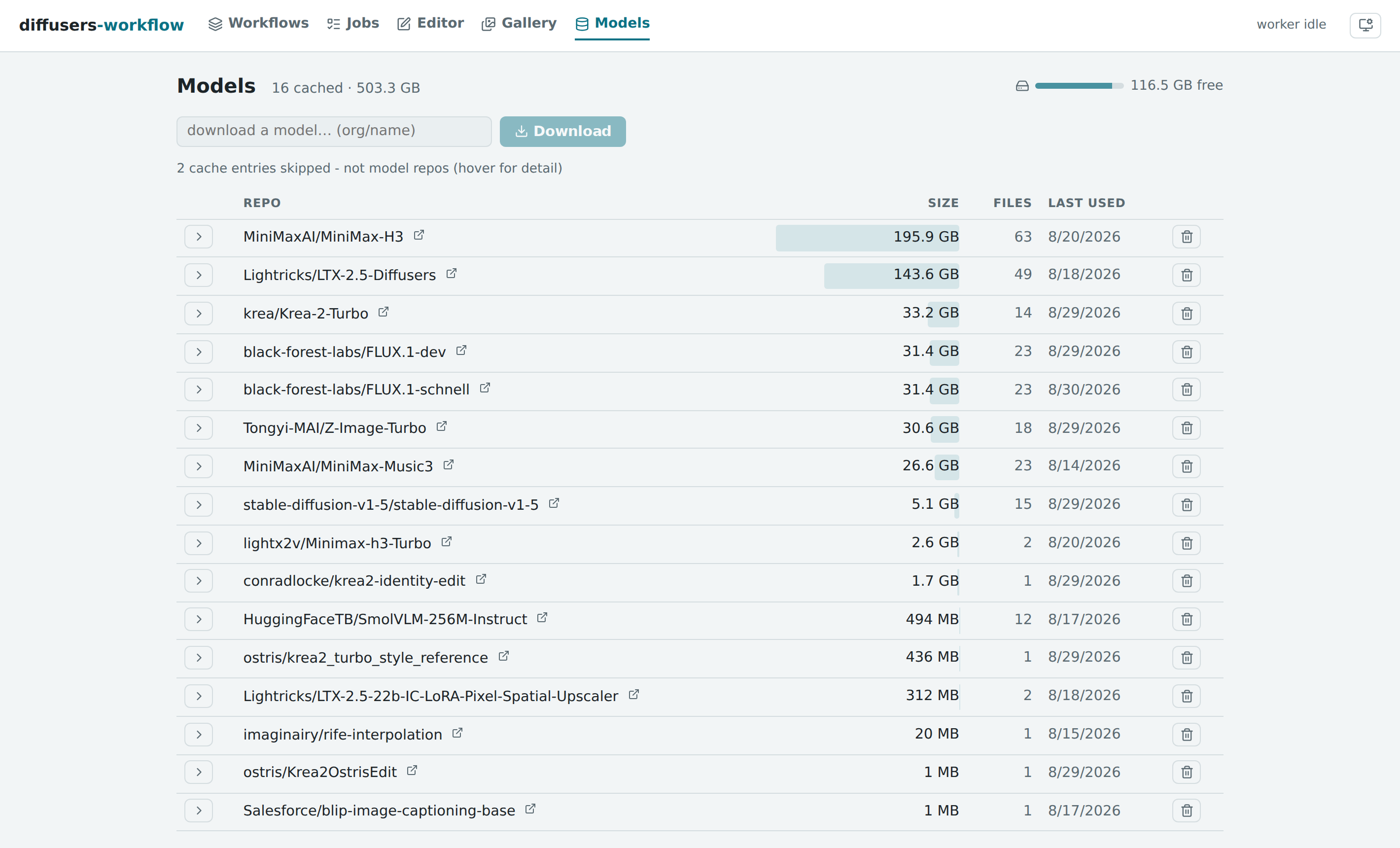Screen dimensions: 1400x848
Task: Click the REPO column header
Action: [262, 203]
